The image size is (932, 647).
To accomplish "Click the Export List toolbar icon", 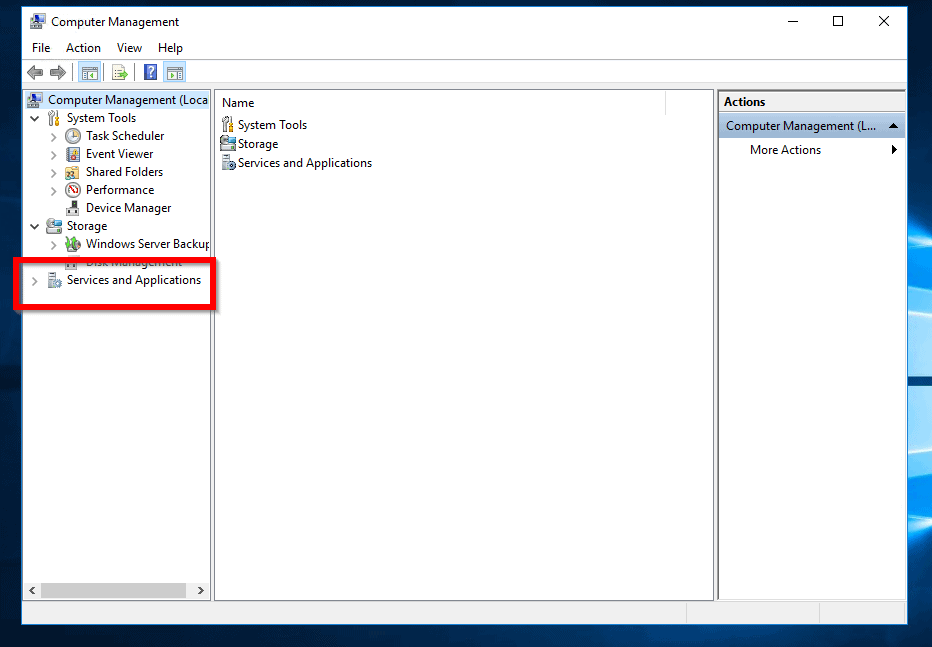I will [x=120, y=72].
